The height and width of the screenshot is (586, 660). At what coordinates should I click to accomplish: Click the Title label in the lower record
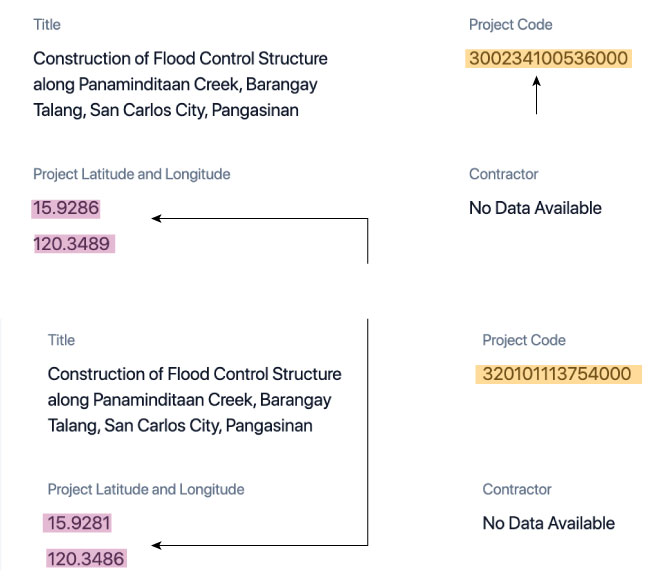pyautogui.click(x=61, y=340)
